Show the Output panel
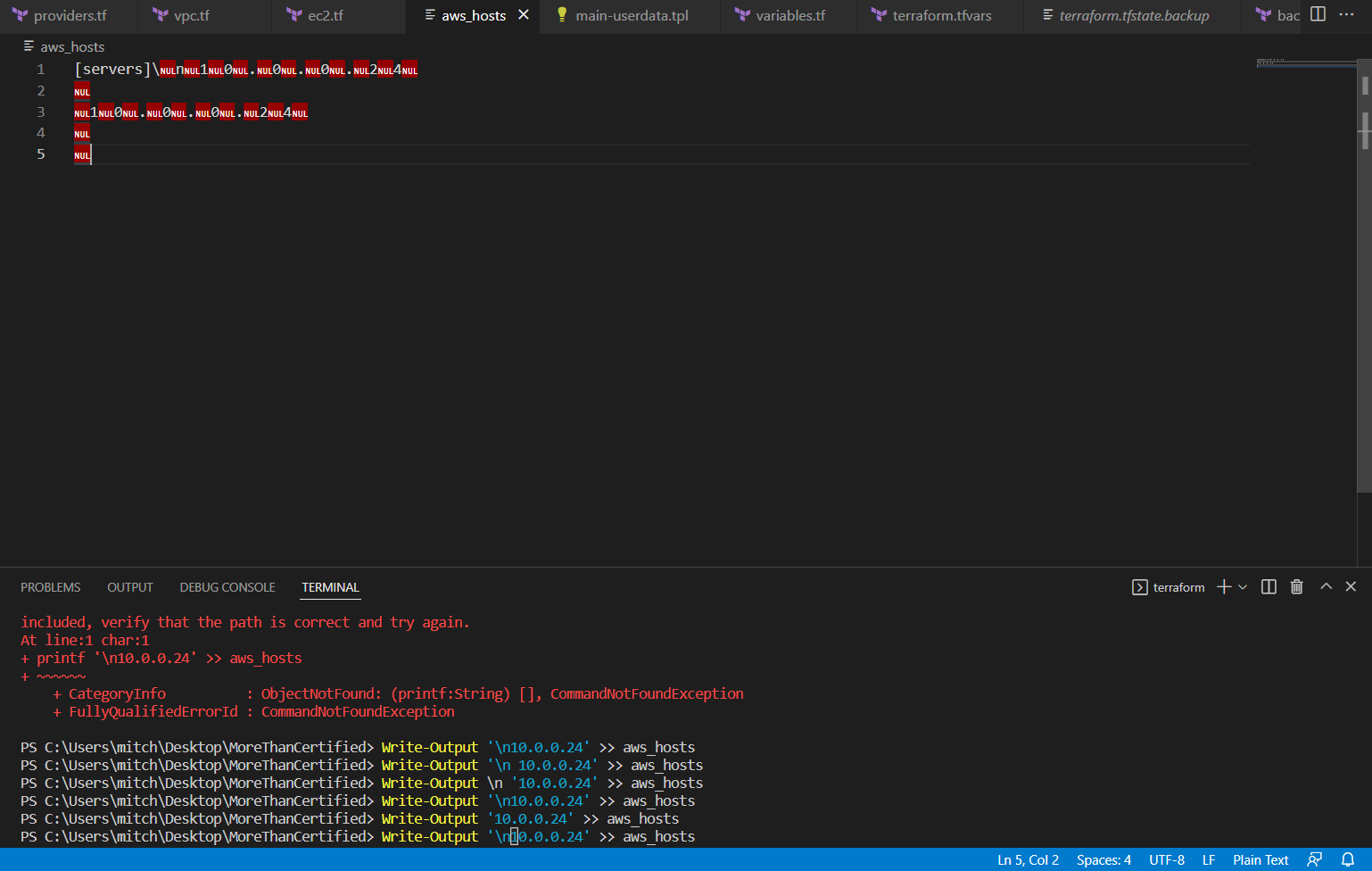Image resolution: width=1372 pixels, height=871 pixels. coord(130,587)
